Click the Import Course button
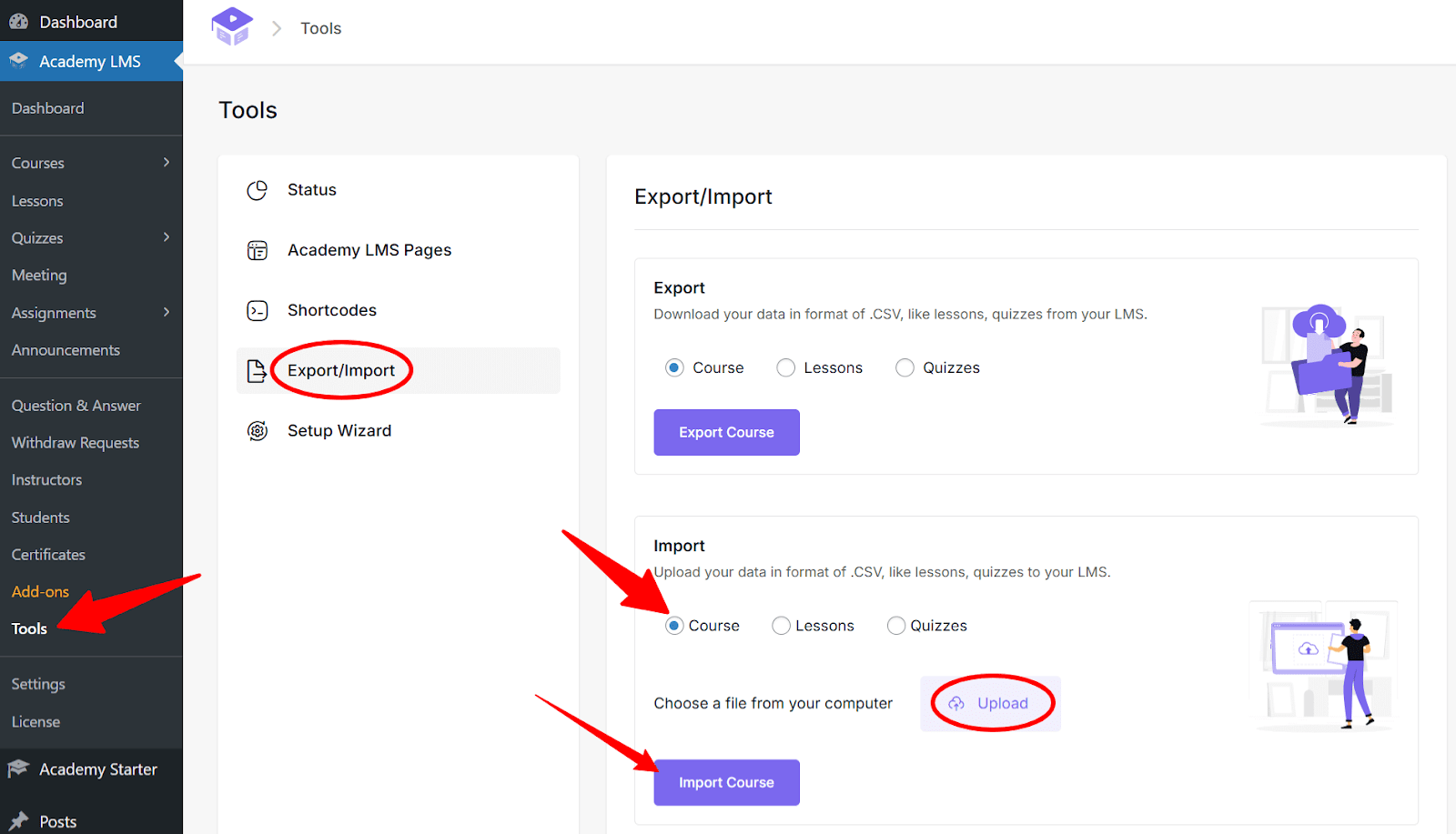 (726, 781)
